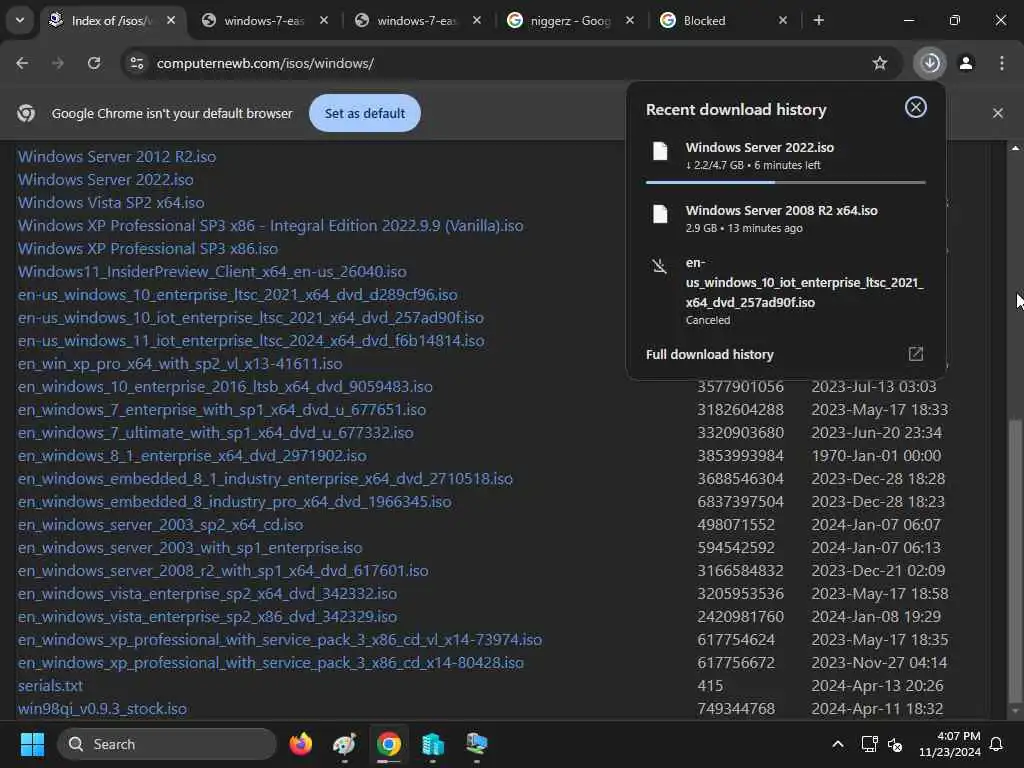Open a new browser tab
Screen dimensions: 1024x768
818,20
